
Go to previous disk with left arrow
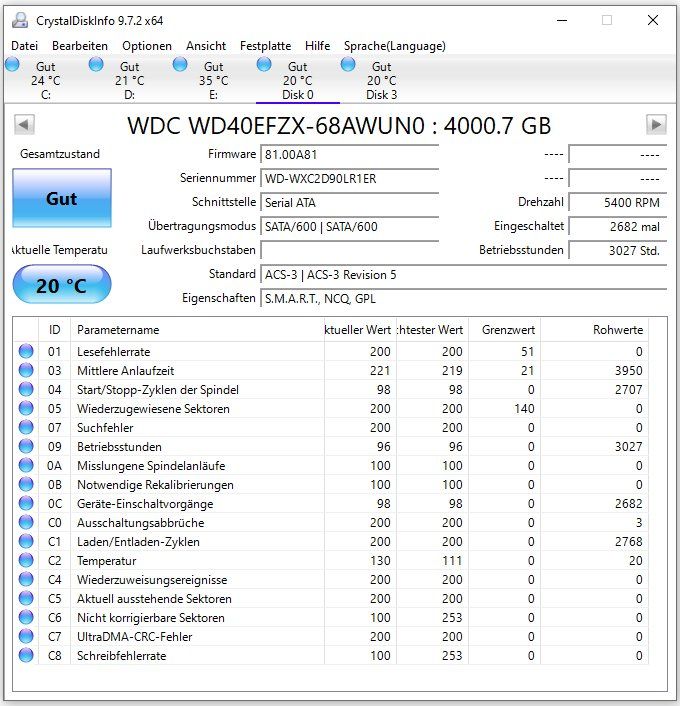24,124
